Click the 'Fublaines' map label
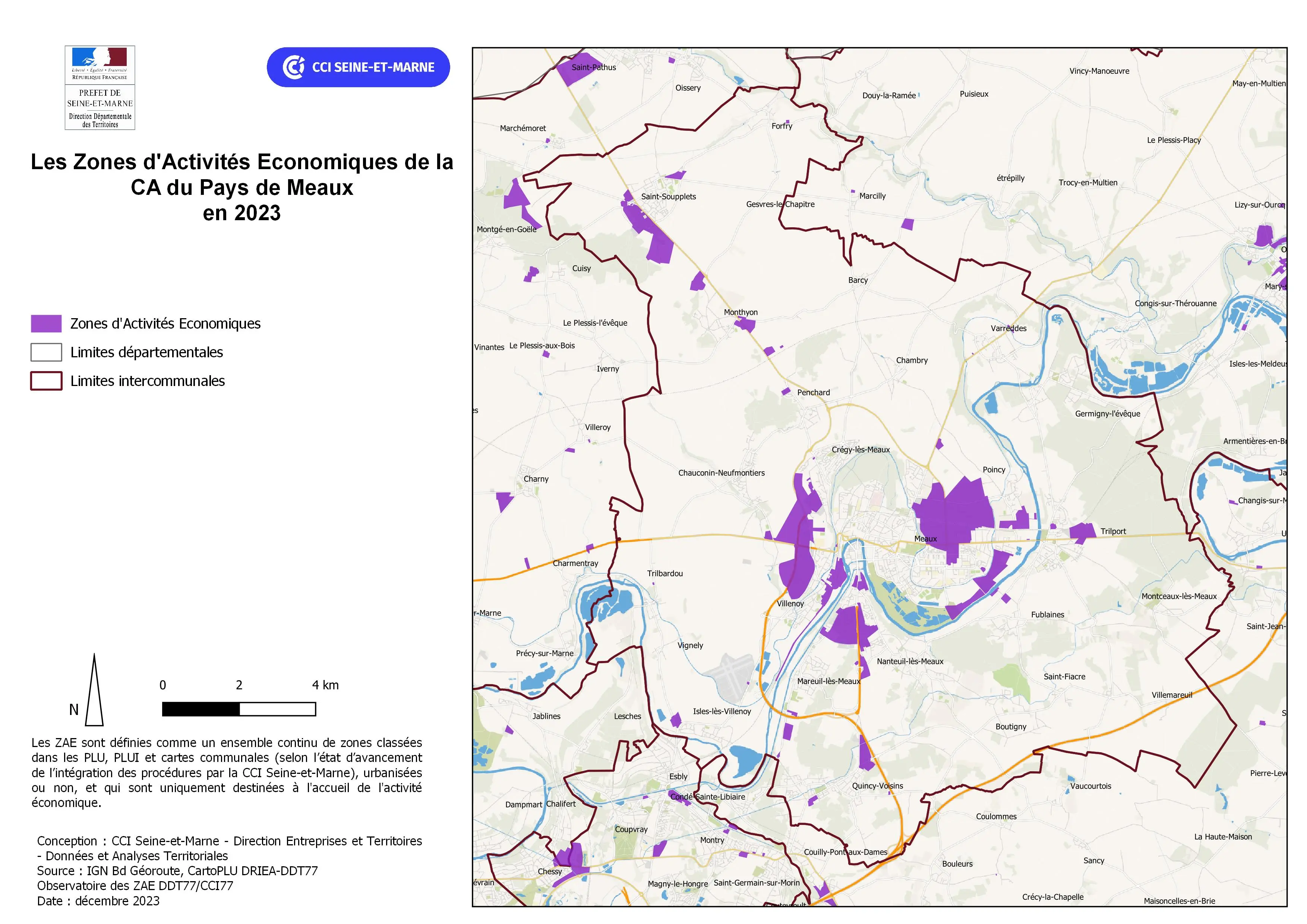 click(x=1047, y=614)
